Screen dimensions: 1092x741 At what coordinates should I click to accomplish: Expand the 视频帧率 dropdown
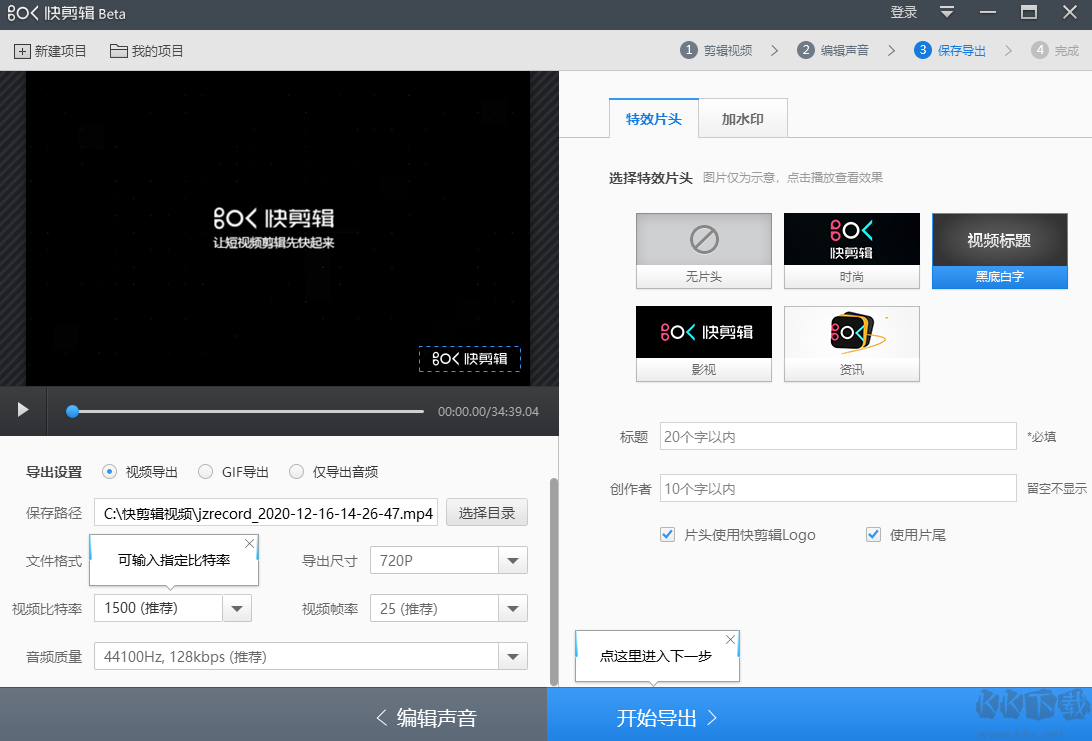513,609
